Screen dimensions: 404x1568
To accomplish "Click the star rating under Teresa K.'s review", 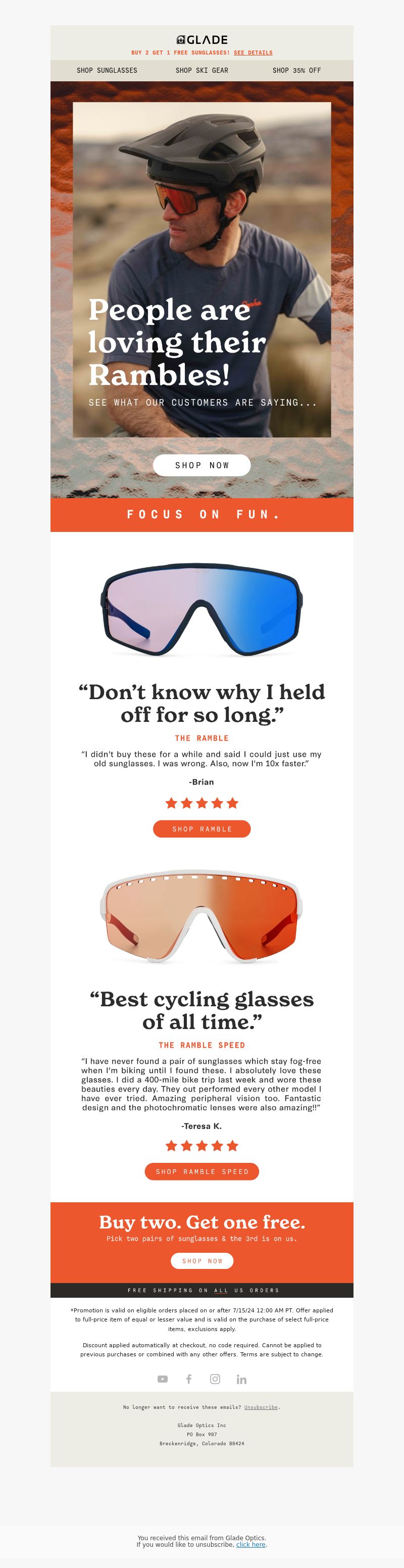I will pos(202,1146).
